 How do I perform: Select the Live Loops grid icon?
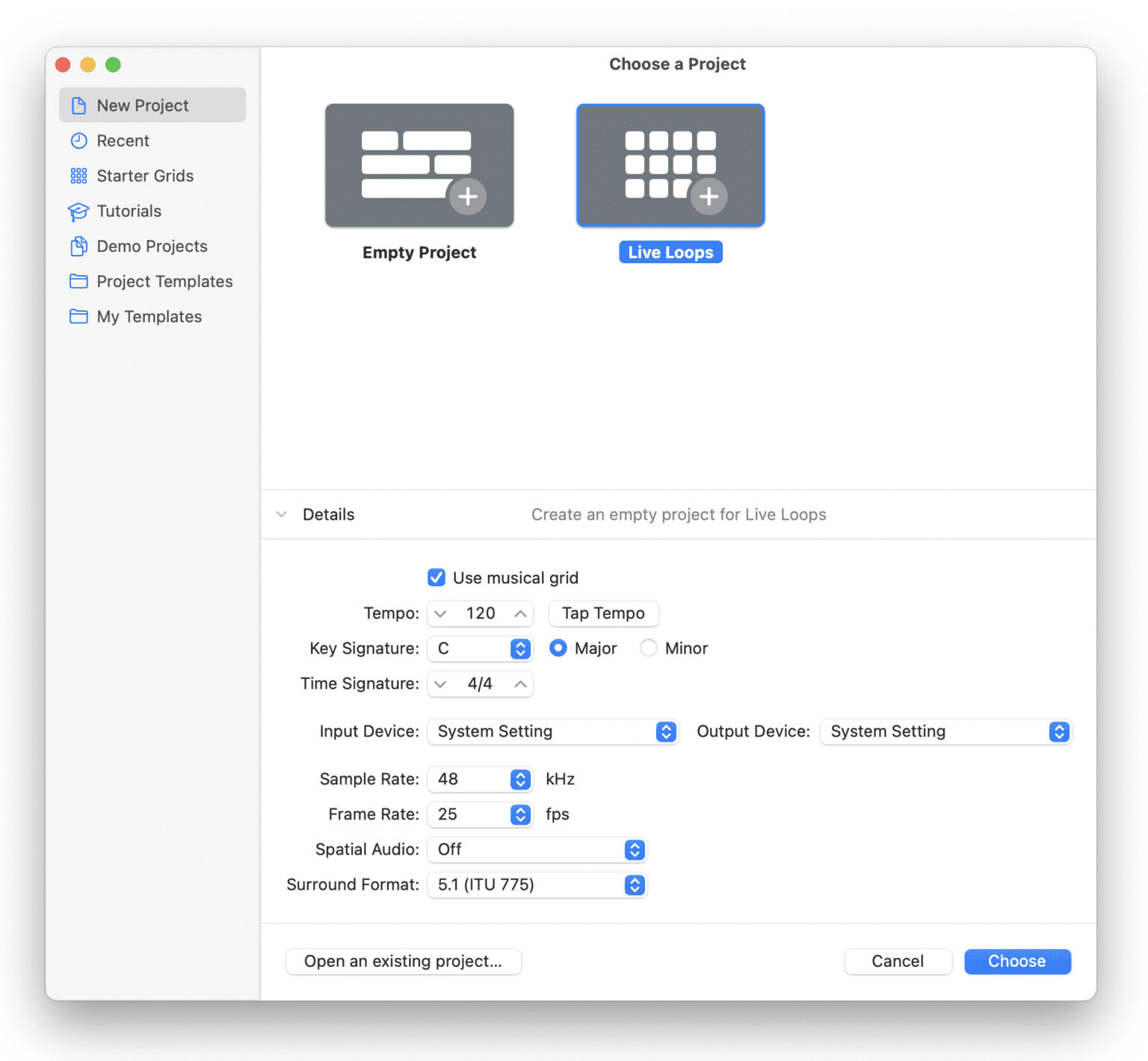[x=670, y=165]
